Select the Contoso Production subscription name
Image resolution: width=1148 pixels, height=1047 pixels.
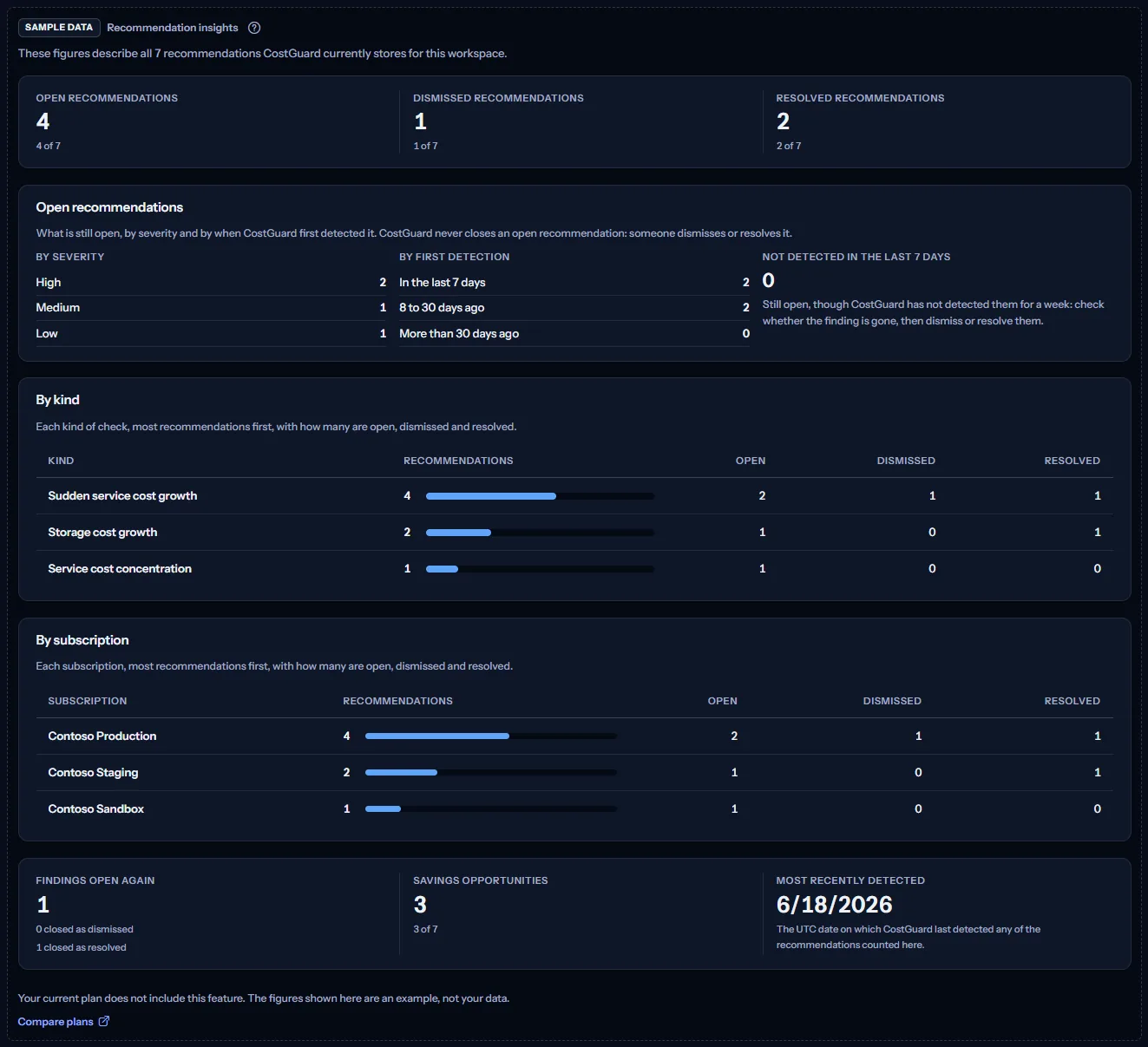[102, 736]
